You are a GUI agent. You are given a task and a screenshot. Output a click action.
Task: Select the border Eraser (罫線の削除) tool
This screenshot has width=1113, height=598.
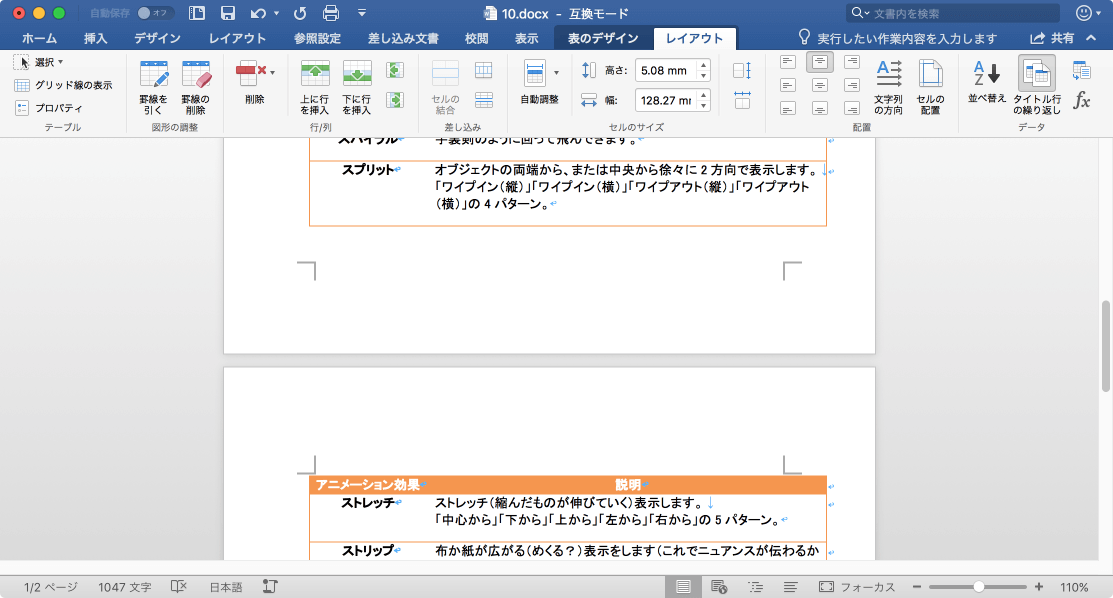196,87
